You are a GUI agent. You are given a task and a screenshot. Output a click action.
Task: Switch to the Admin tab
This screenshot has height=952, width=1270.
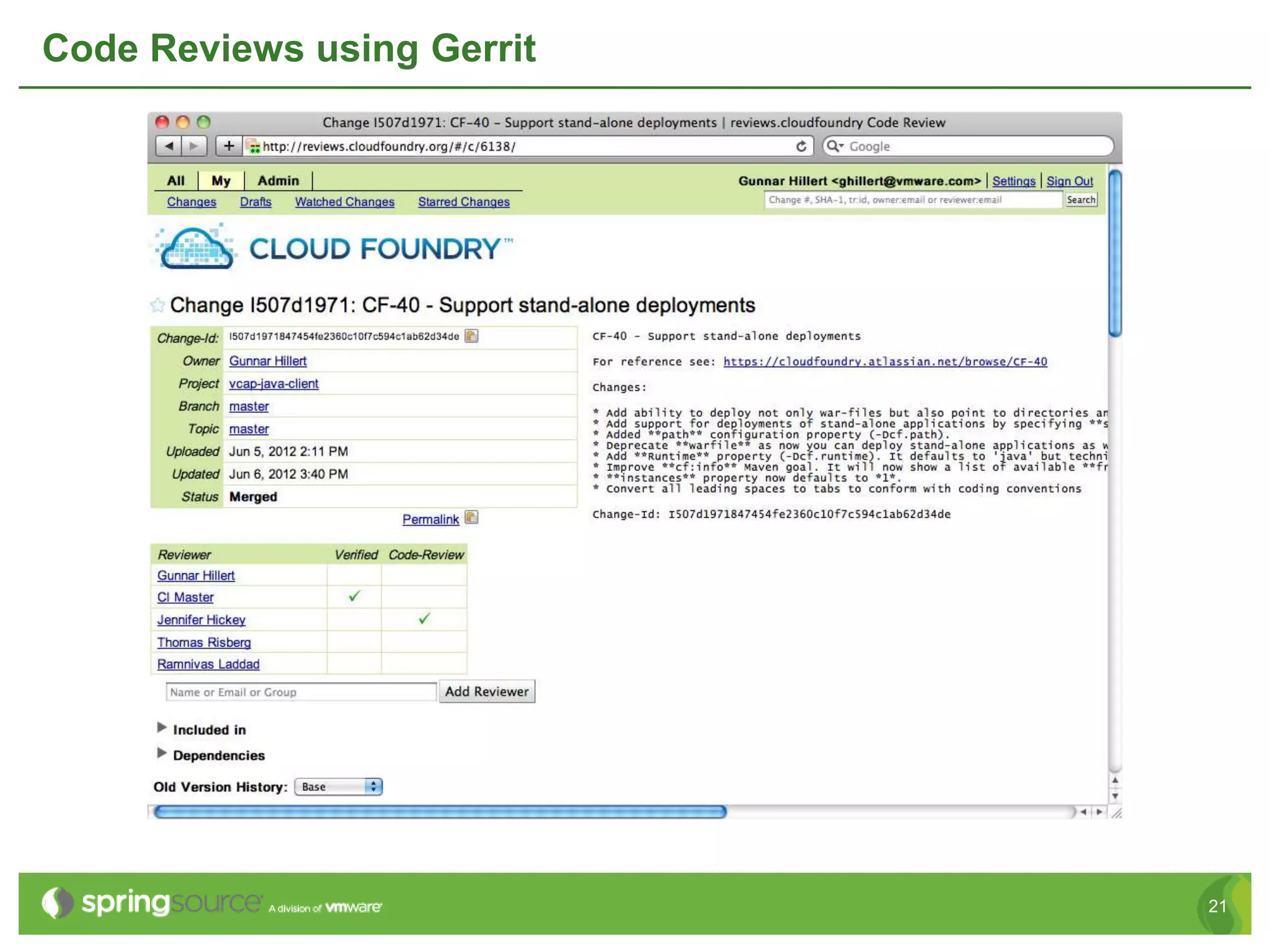(x=278, y=181)
